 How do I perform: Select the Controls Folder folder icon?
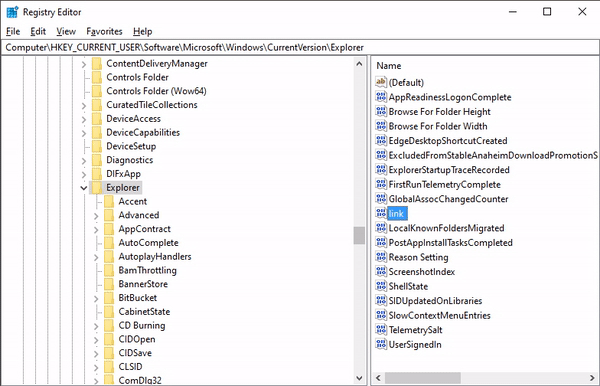tap(97, 77)
